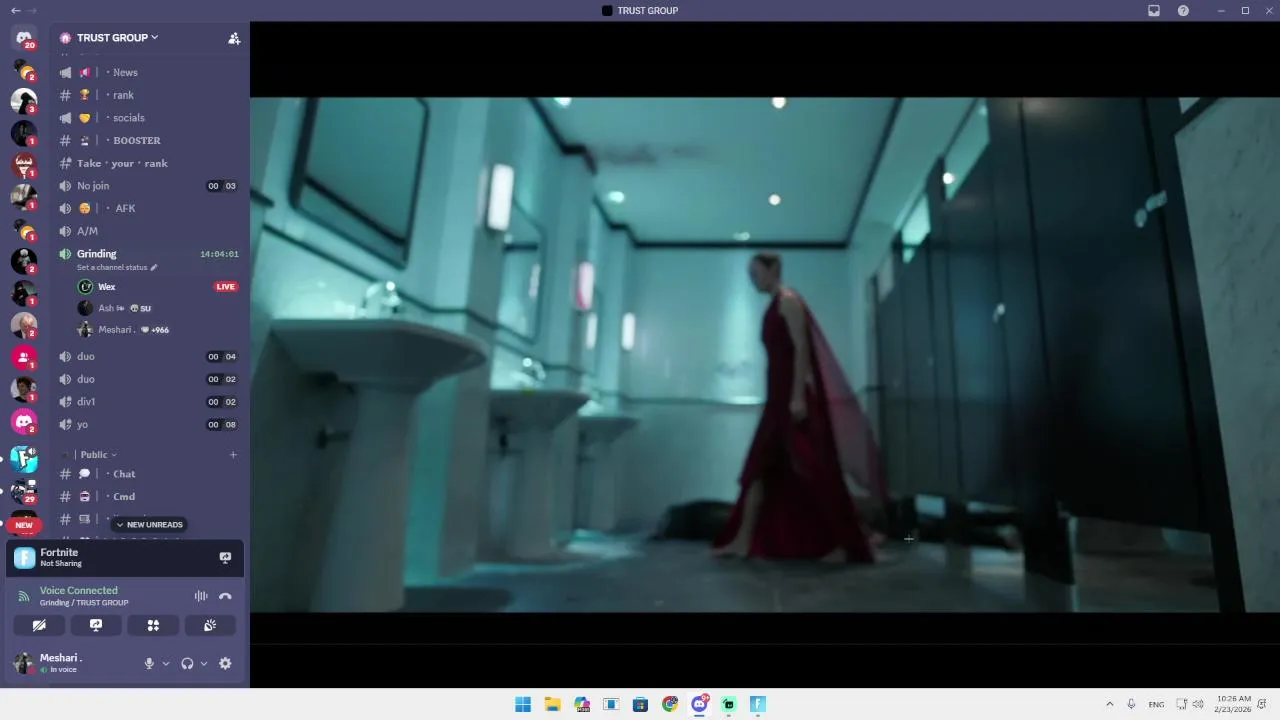
Task: Open Discord direct messages home icon
Action: (24, 38)
